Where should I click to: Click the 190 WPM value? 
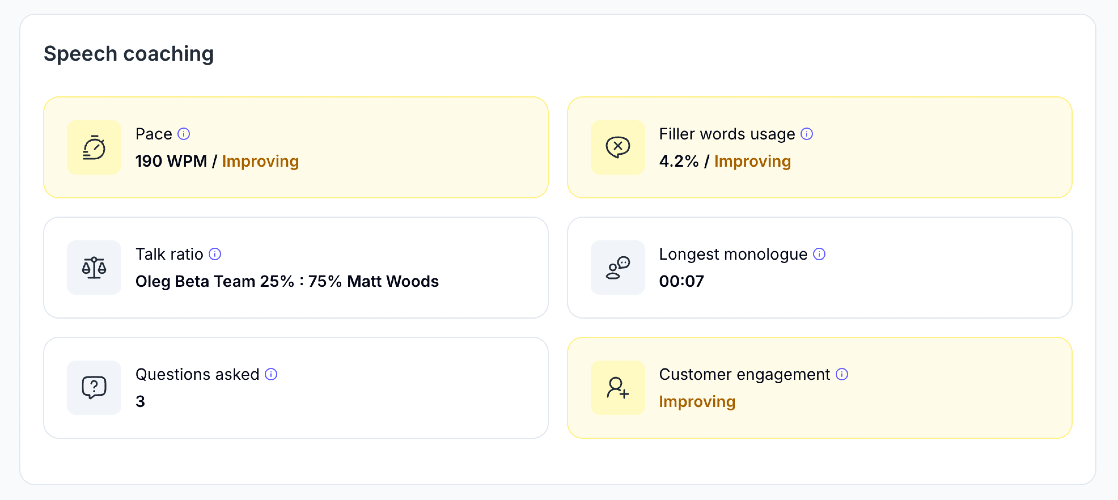click(173, 161)
